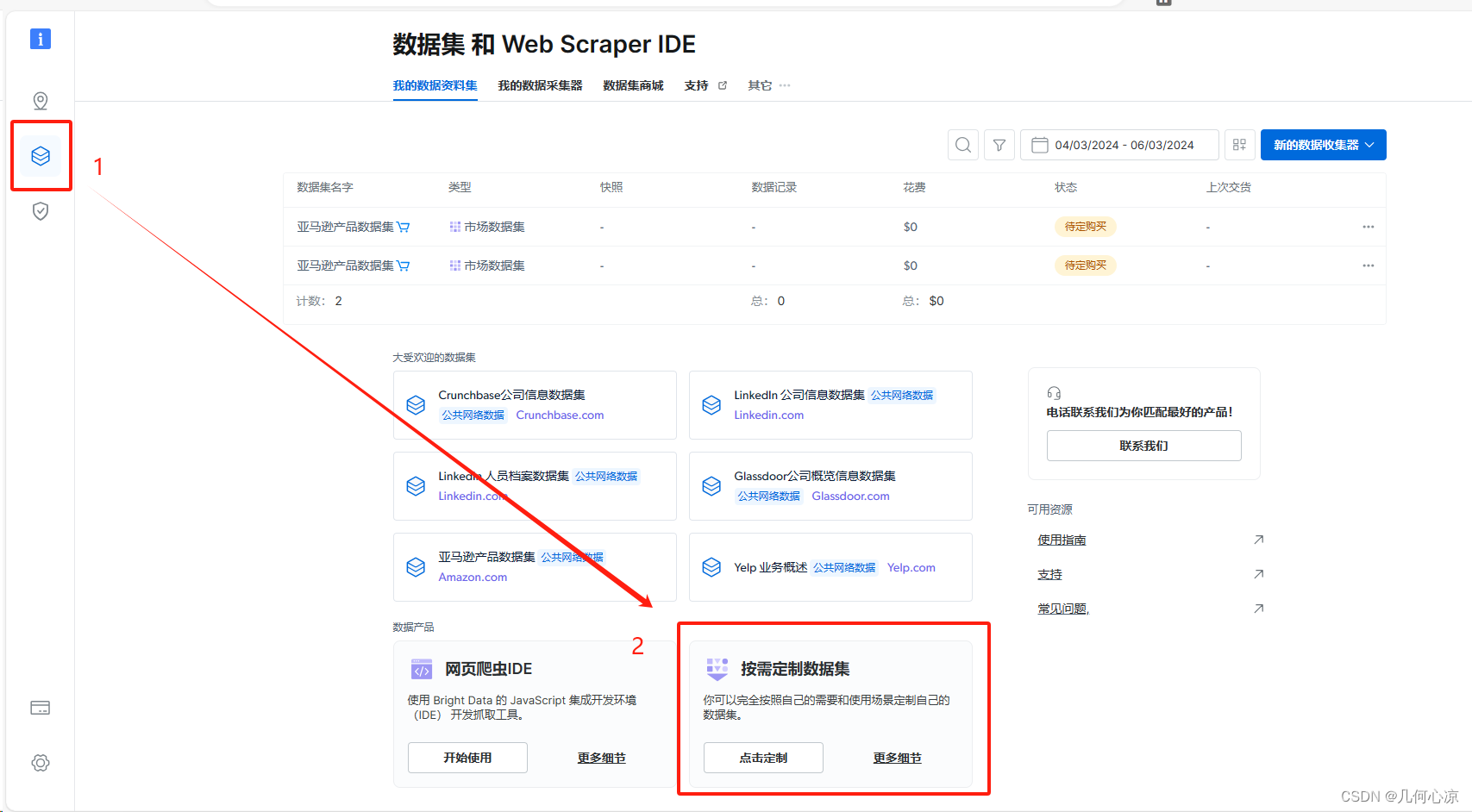This screenshot has height=812, width=1472.
Task: Click the Crunchbase dataset card icon
Action: point(416,405)
